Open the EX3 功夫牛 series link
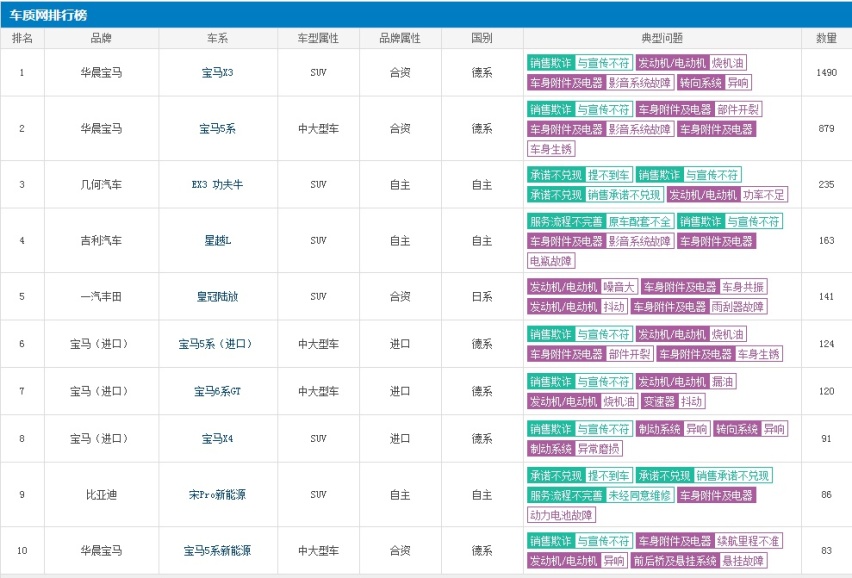 217,185
